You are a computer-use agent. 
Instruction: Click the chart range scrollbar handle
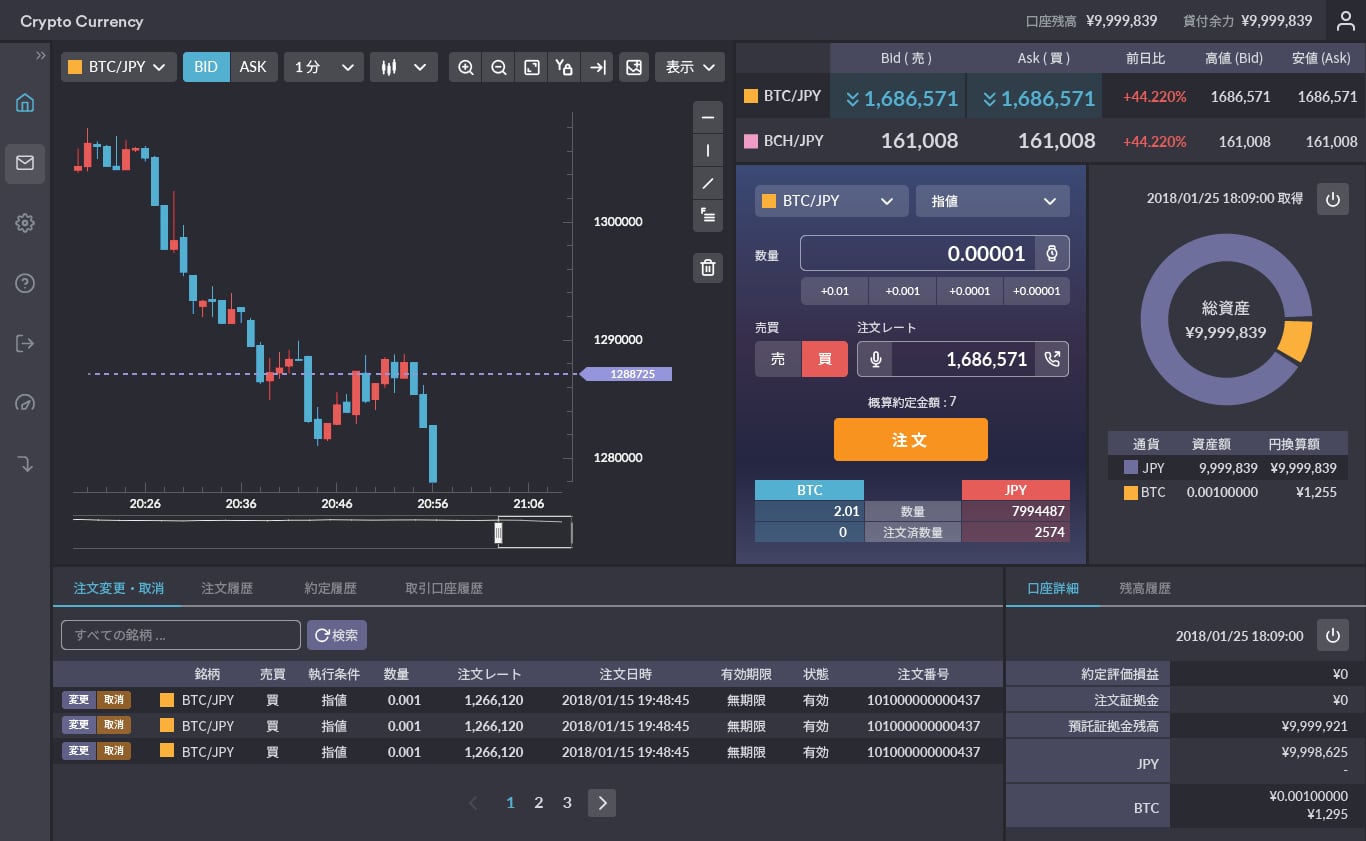(499, 533)
